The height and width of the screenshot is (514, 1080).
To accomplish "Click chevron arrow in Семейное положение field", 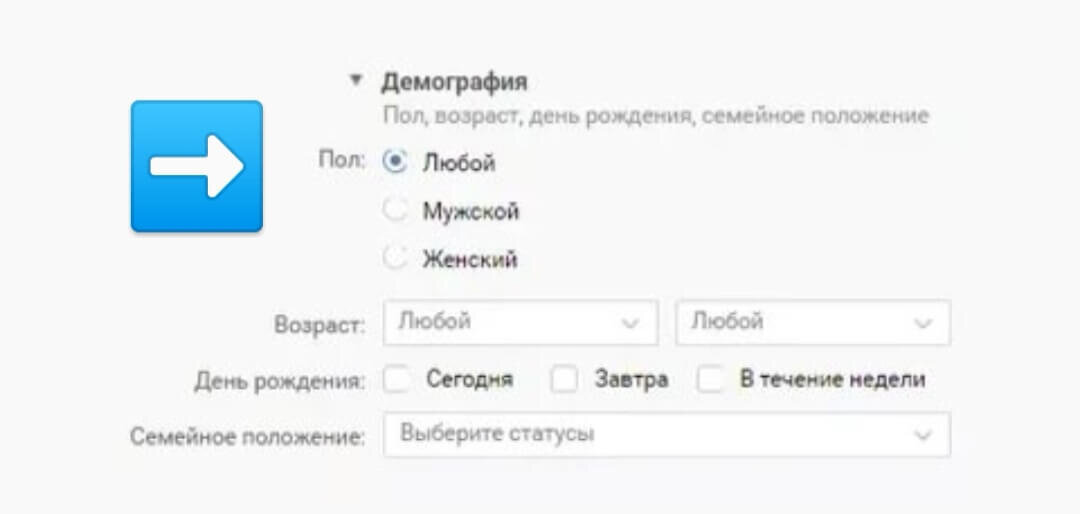I will (x=922, y=435).
